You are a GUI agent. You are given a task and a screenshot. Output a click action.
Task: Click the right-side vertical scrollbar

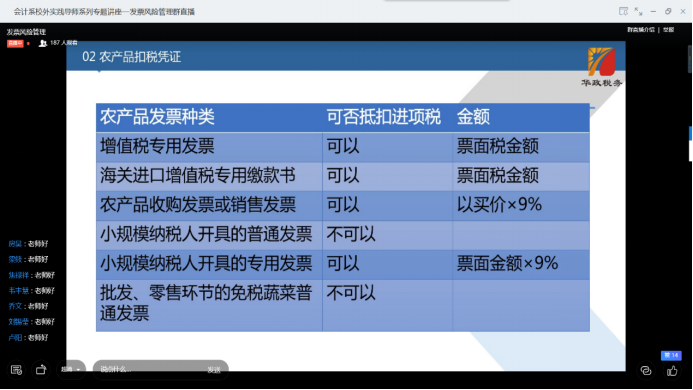(690, 57)
